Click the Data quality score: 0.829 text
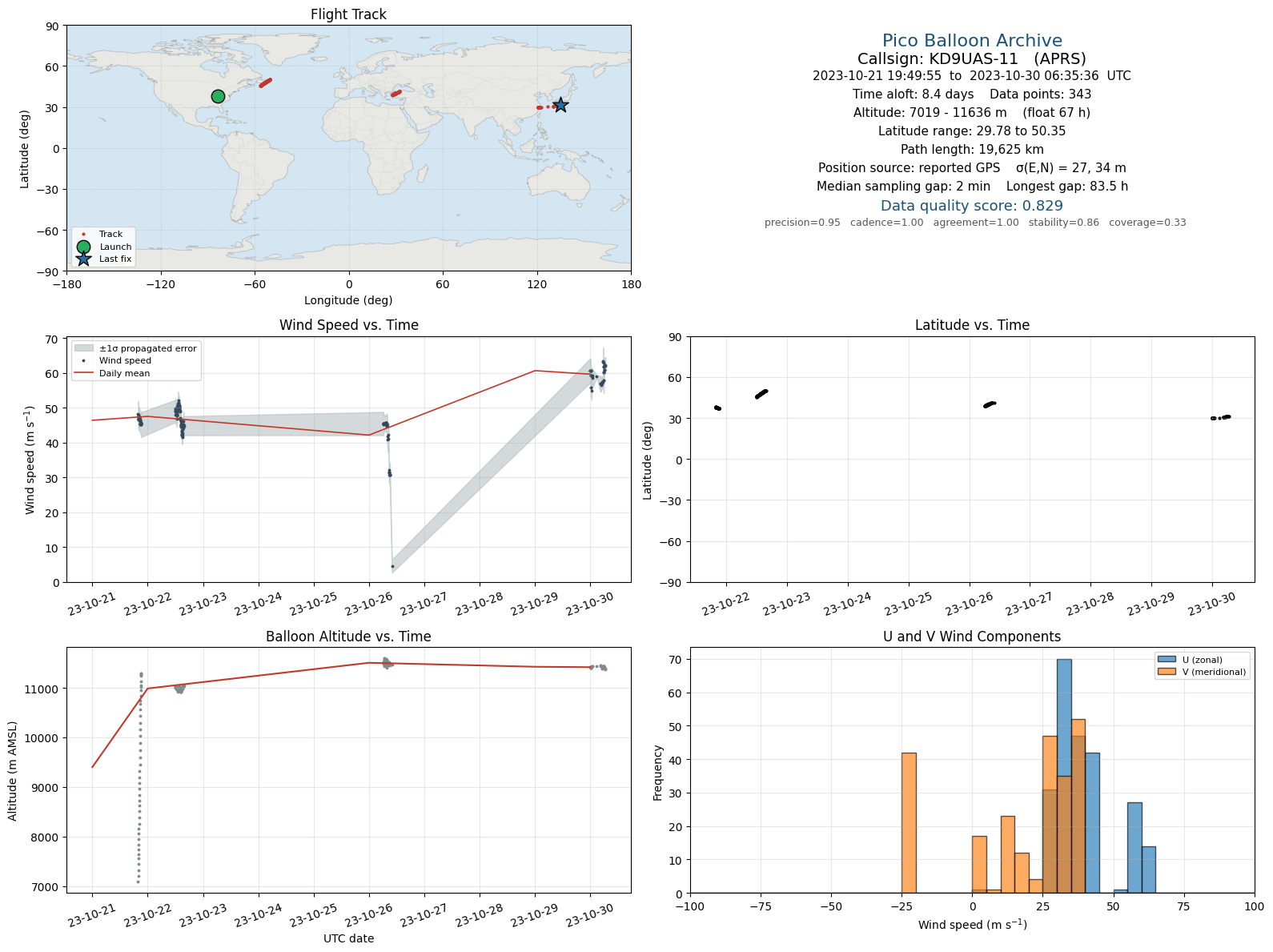This screenshot has width=1273, height=952. [972, 206]
